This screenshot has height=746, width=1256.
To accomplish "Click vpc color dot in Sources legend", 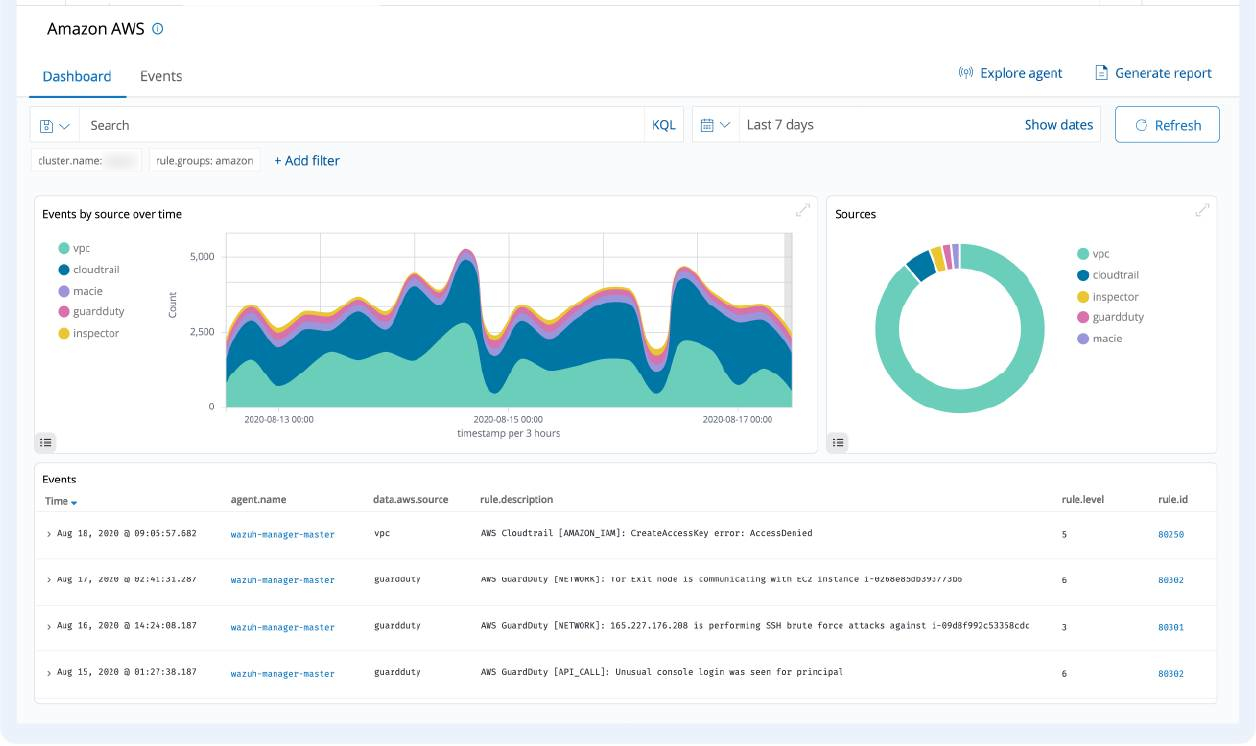I will [1083, 254].
